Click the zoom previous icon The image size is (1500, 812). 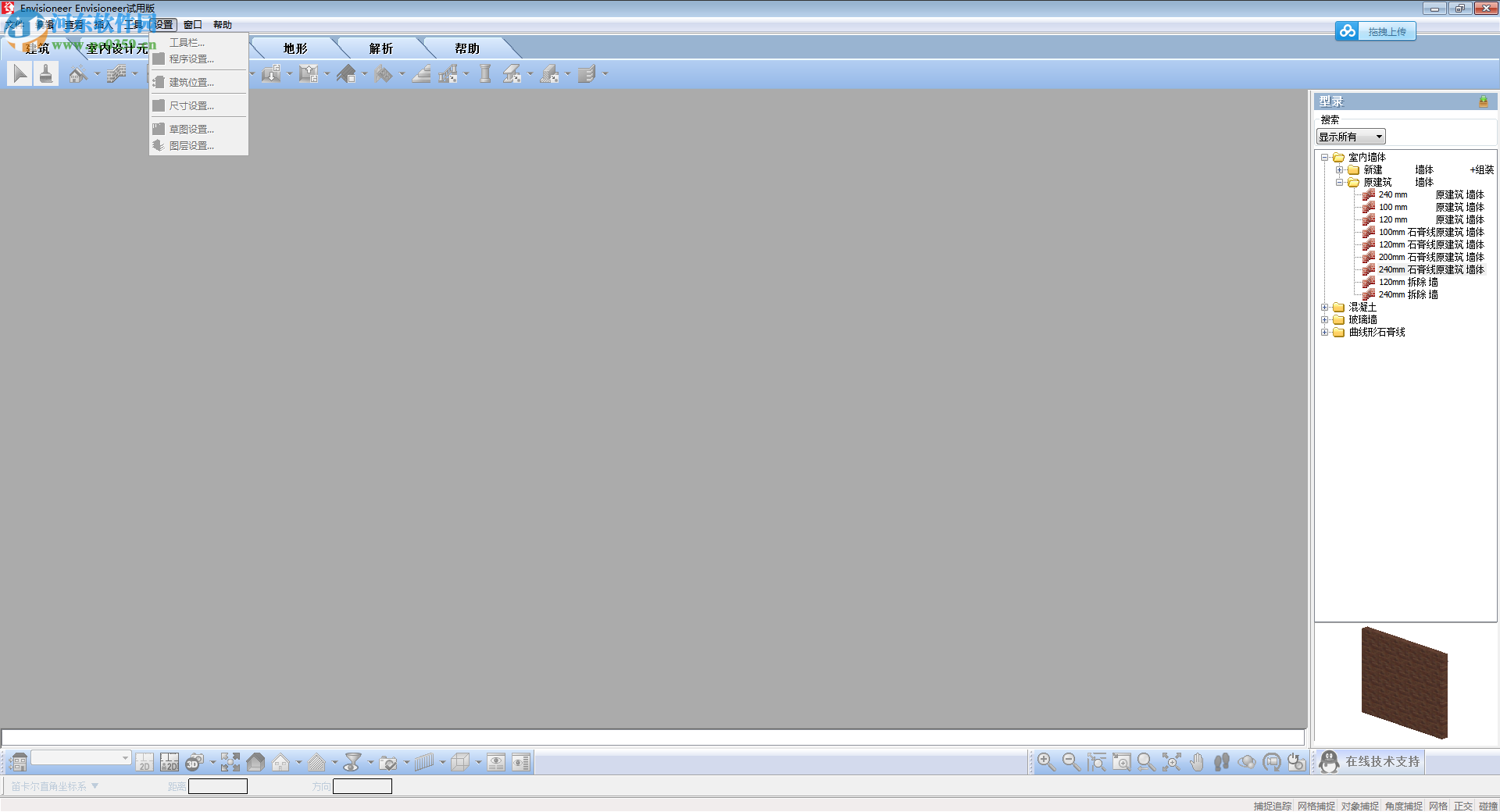(1146, 762)
